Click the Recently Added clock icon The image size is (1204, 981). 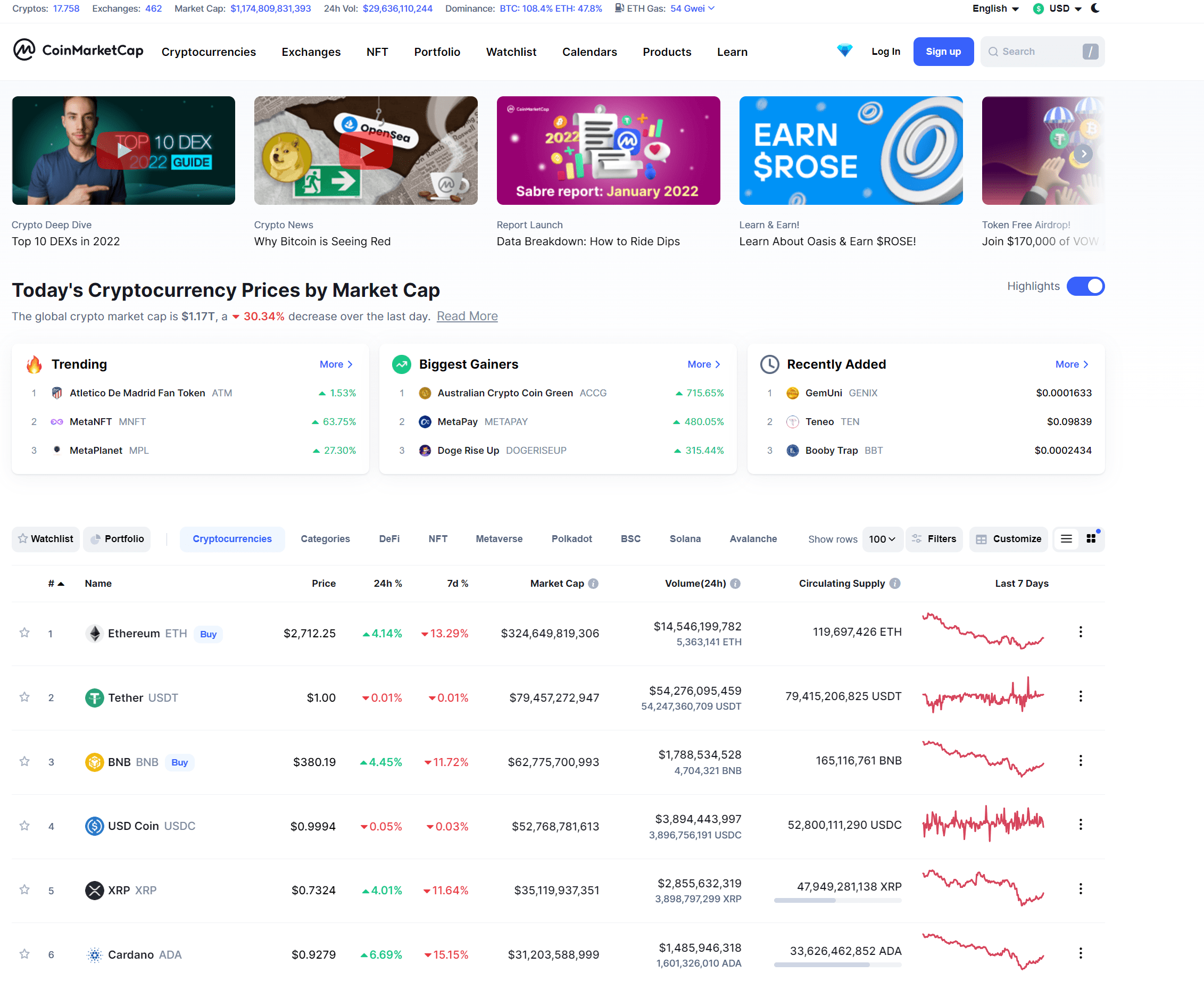click(x=769, y=364)
